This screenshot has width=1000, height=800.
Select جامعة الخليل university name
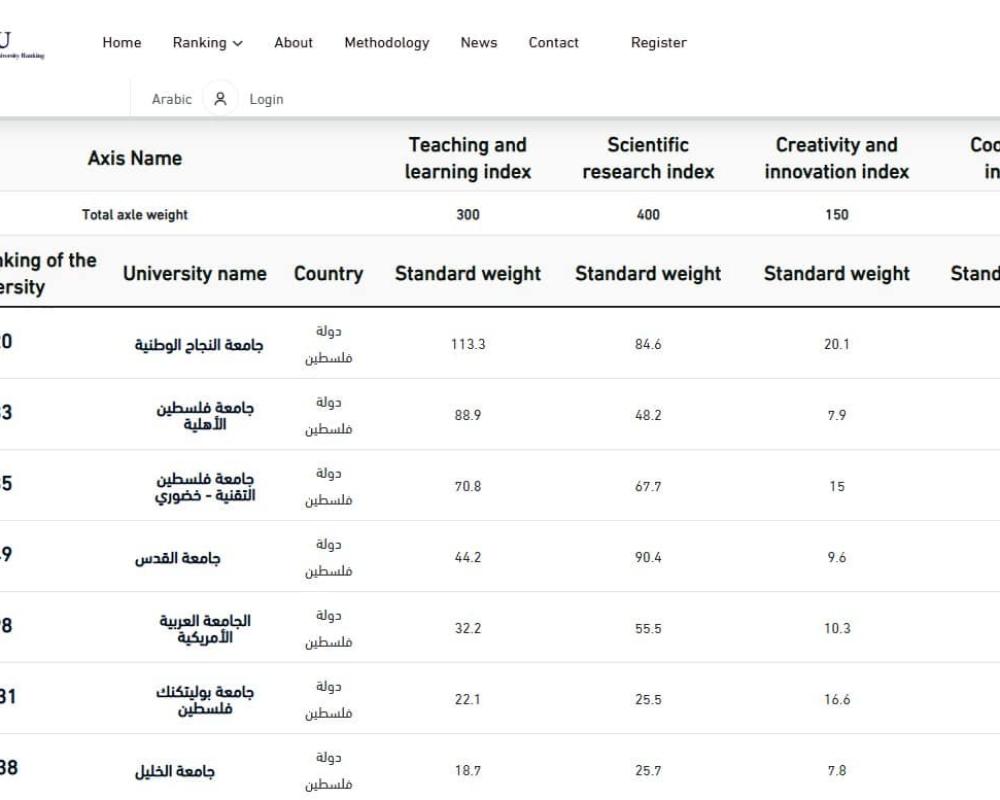pos(175,771)
